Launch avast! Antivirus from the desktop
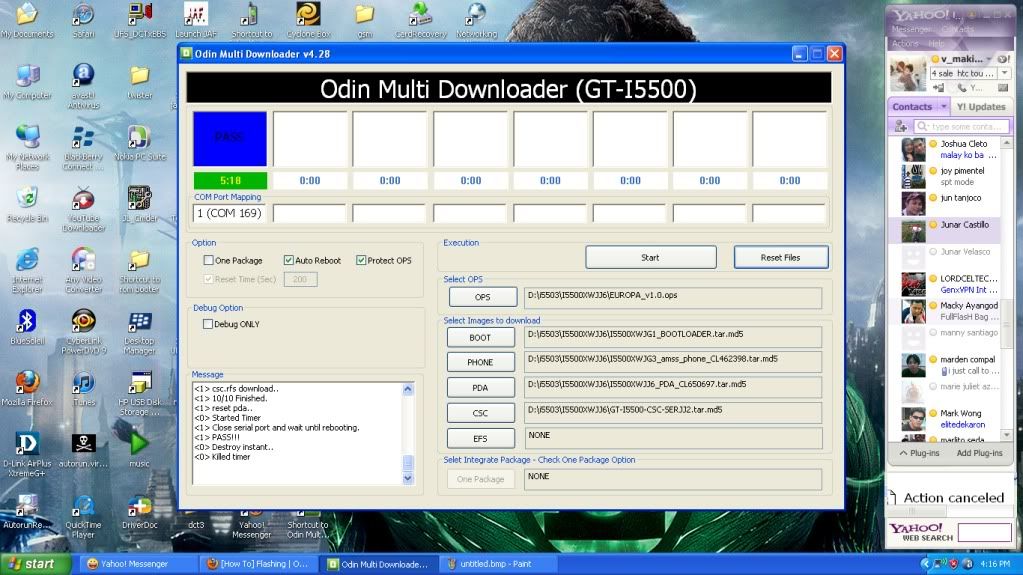Image resolution: width=1023 pixels, height=575 pixels. click(84, 85)
